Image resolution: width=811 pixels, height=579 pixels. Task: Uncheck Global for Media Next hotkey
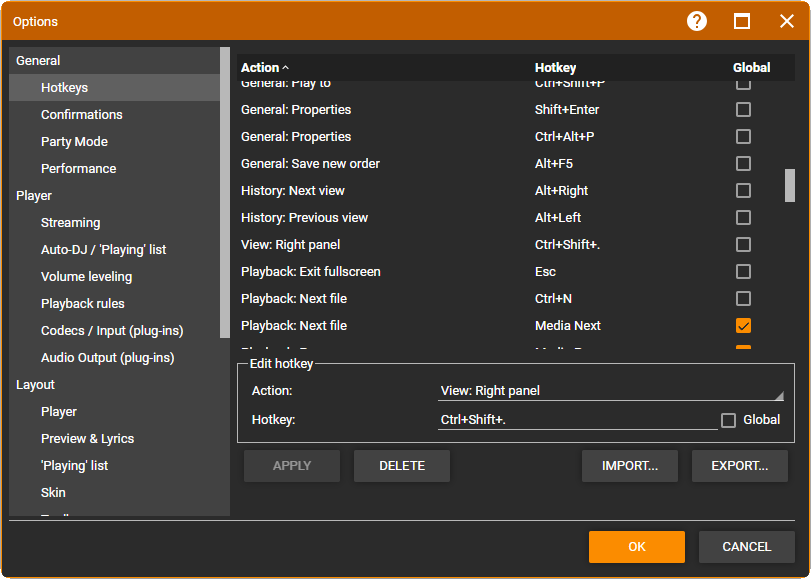[x=743, y=326]
